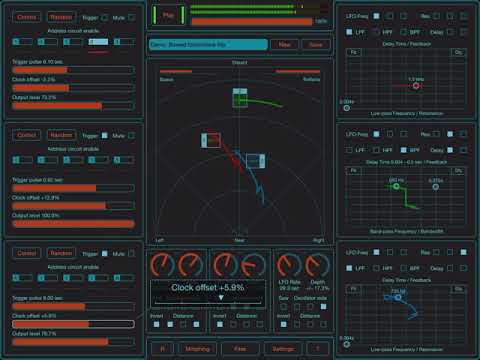The width and height of the screenshot is (480, 360).
Task: Click Control button in the first voice panel
Action: coord(27,17)
